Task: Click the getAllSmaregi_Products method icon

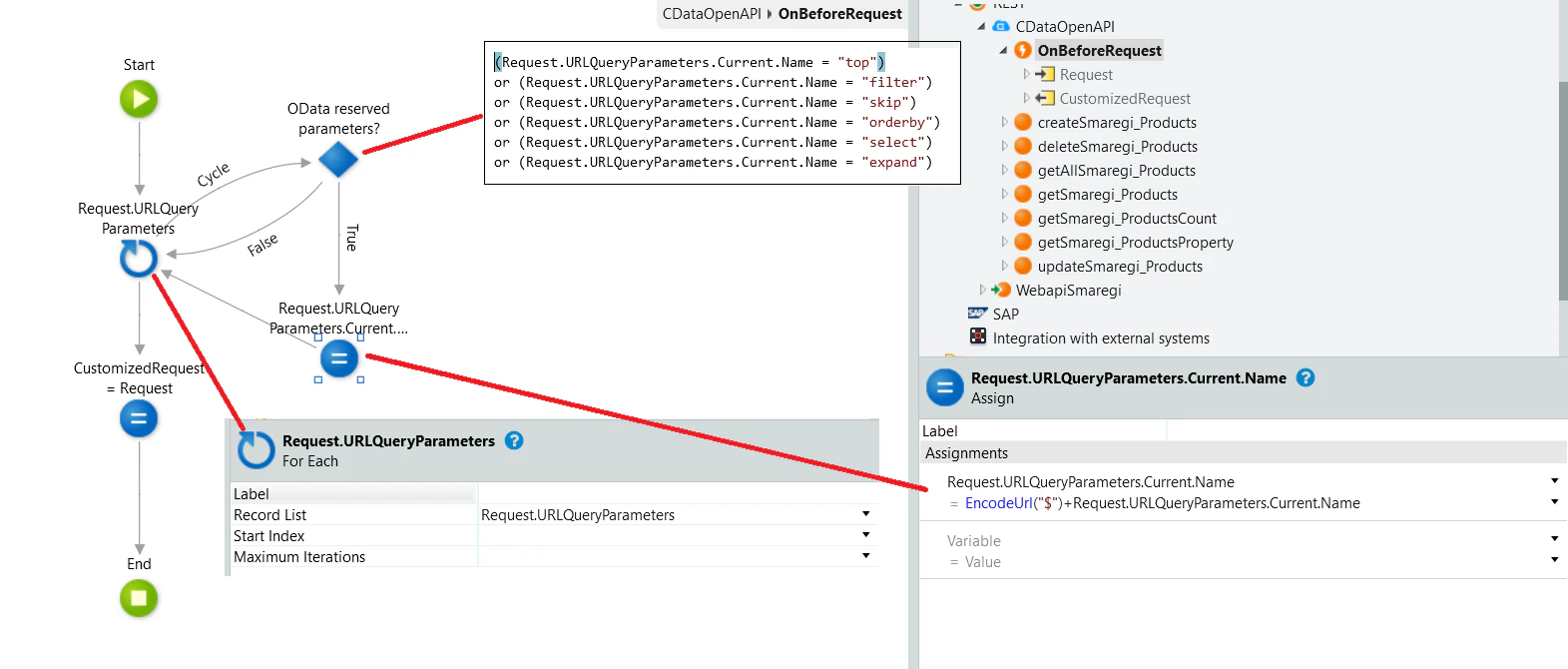Action: point(1023,170)
